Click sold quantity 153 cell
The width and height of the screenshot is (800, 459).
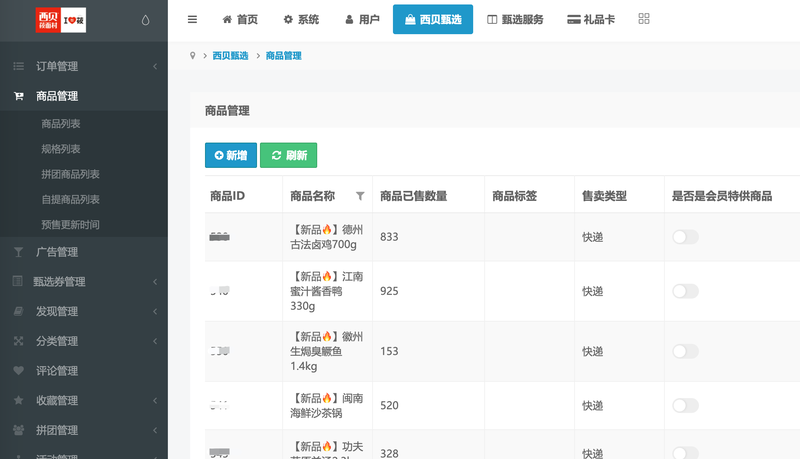[x=389, y=351]
